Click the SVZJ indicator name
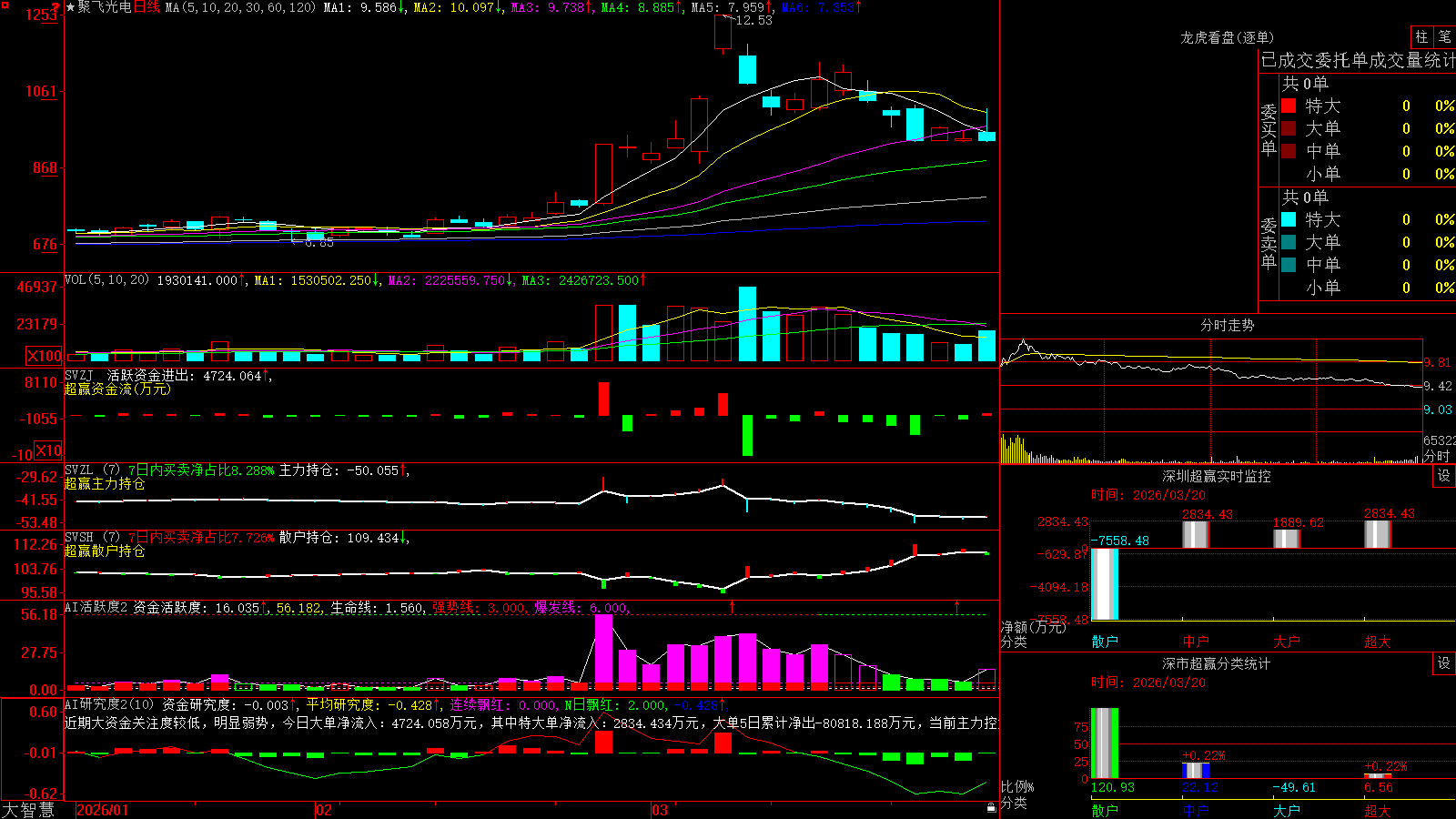1456x819 pixels. [x=79, y=376]
